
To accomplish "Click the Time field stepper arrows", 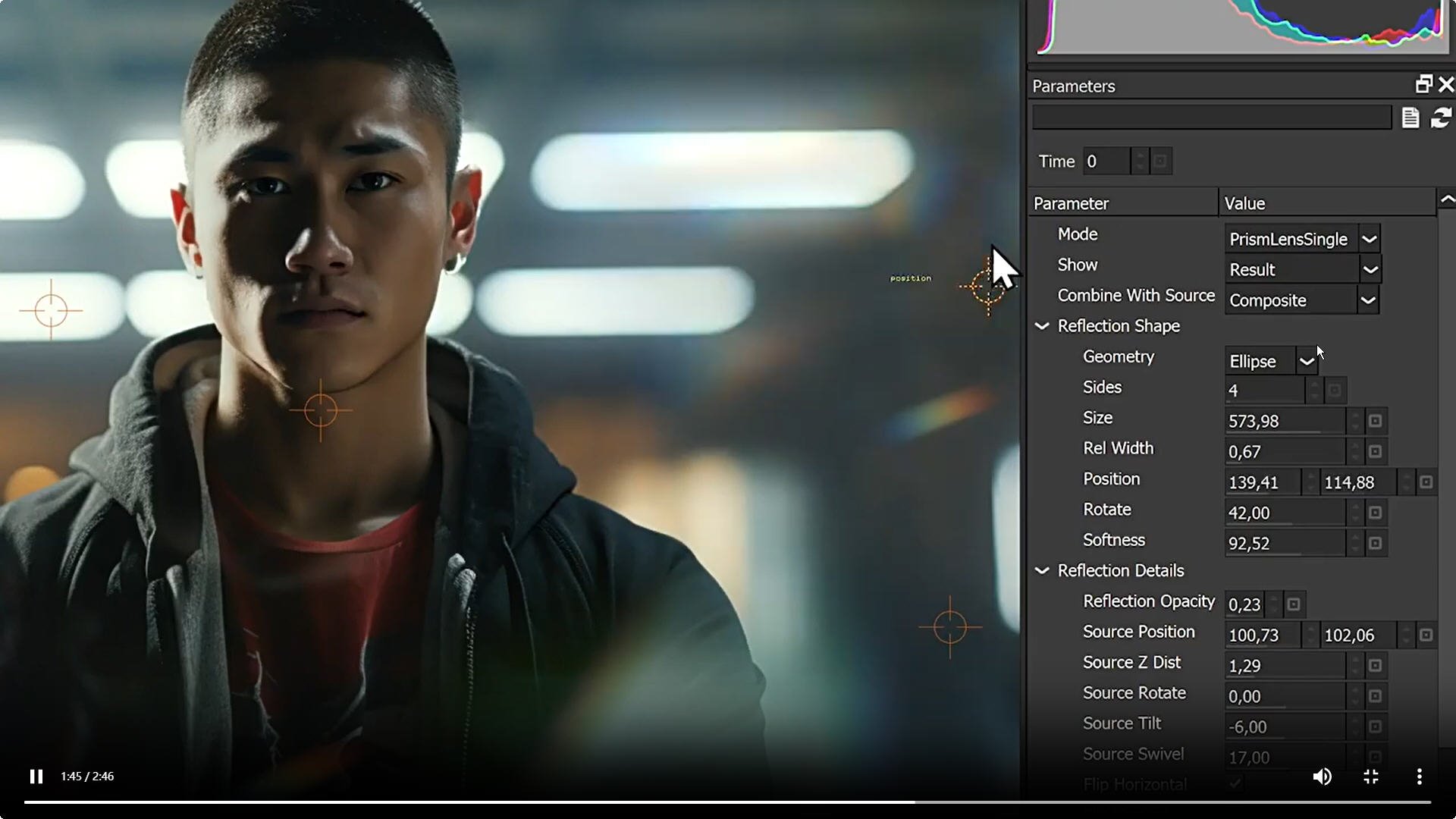I will (1140, 162).
